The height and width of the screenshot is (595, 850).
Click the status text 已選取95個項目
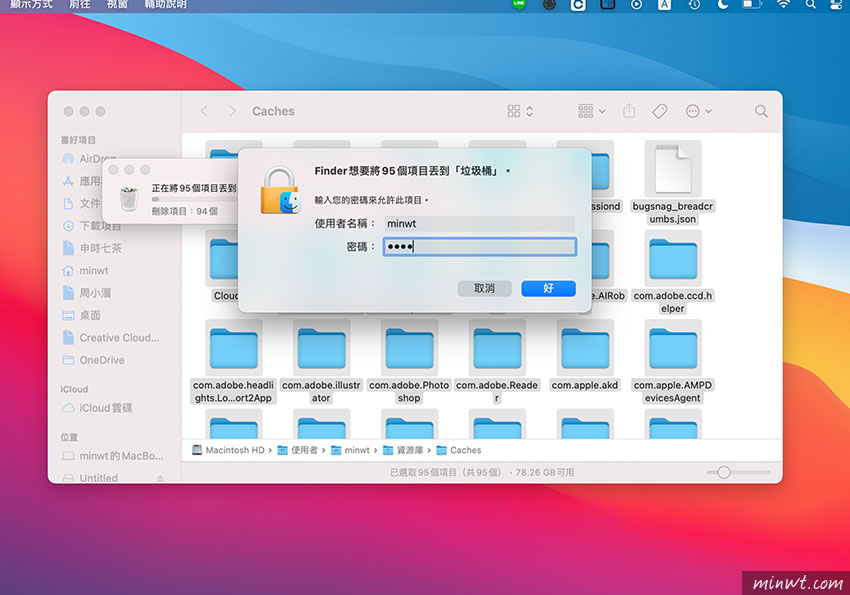[423, 473]
